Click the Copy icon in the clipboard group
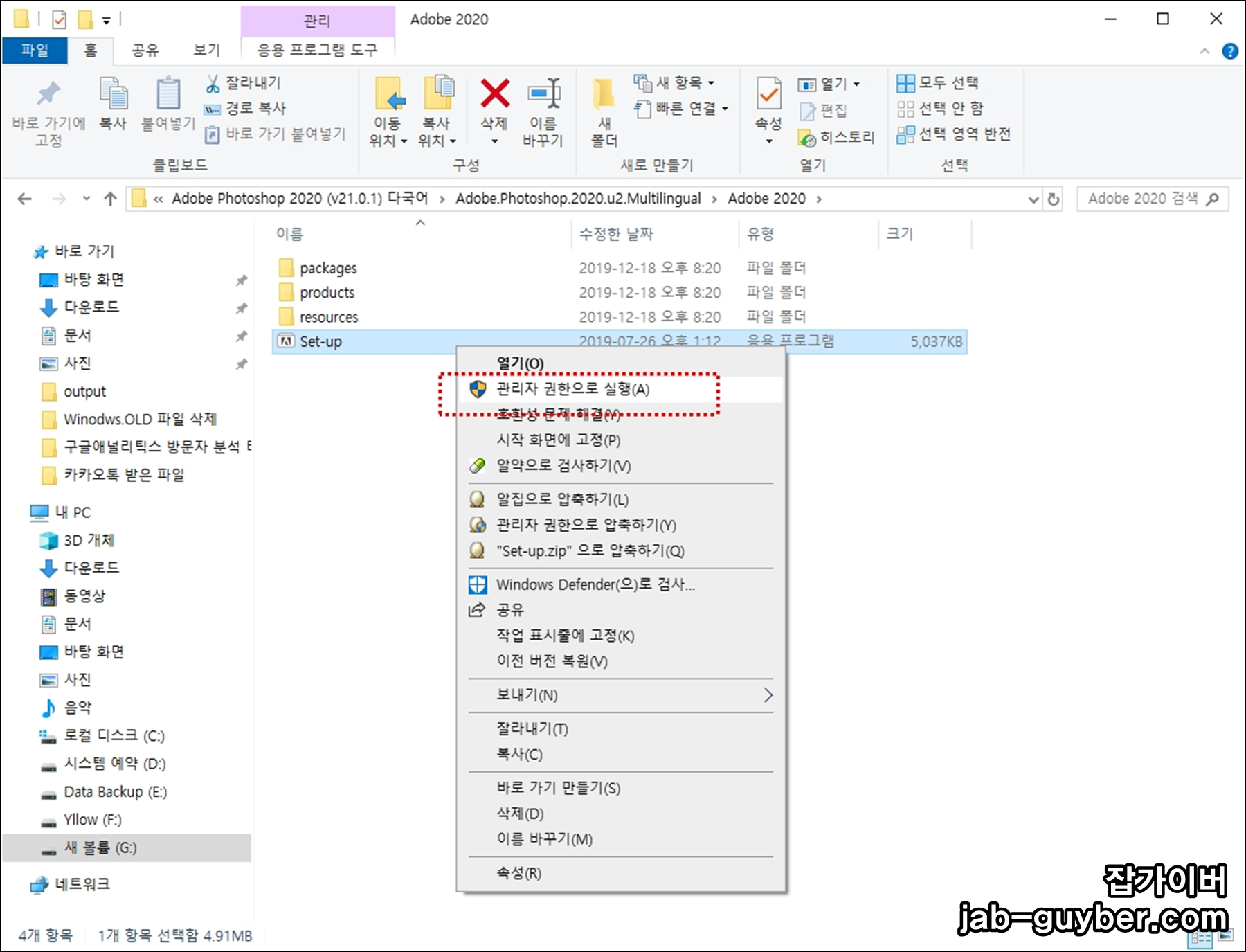The image size is (1246, 952). [x=113, y=94]
